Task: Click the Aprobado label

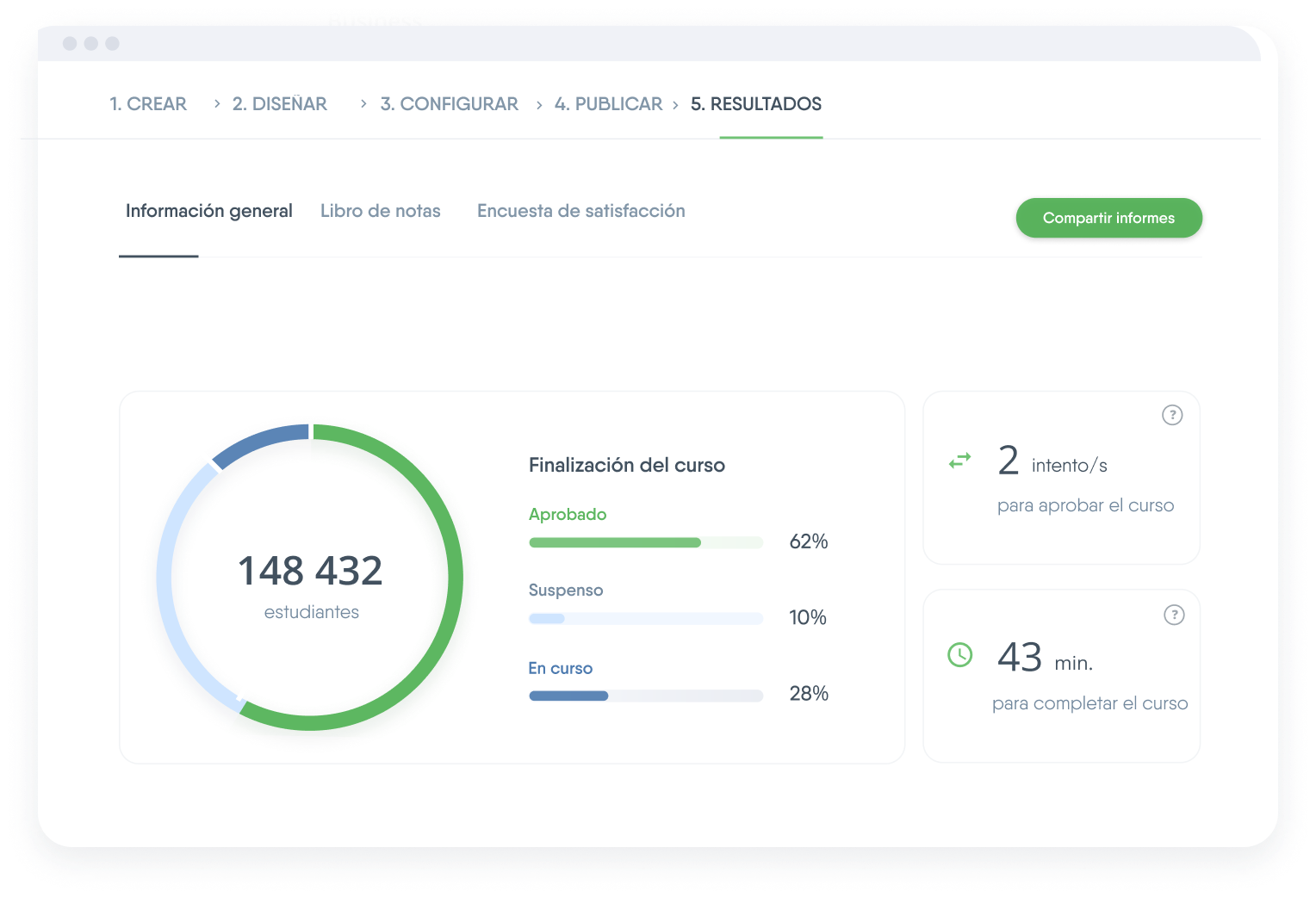Action: point(568,514)
